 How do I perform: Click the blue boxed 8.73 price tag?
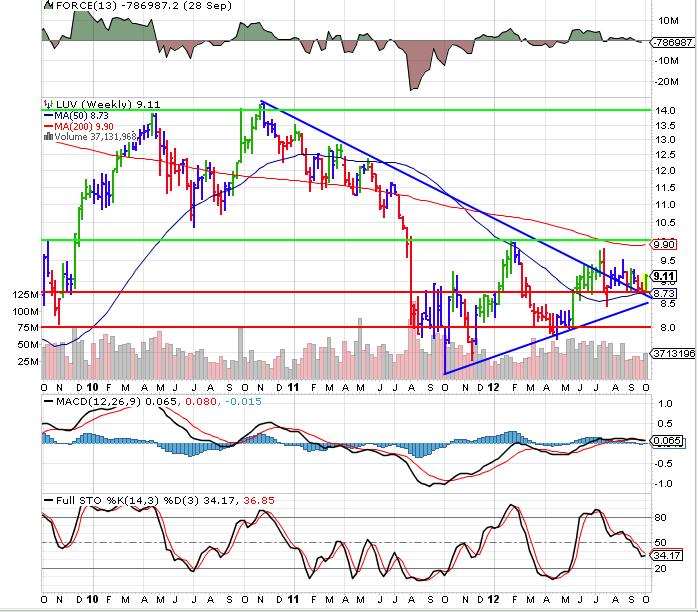pos(664,293)
